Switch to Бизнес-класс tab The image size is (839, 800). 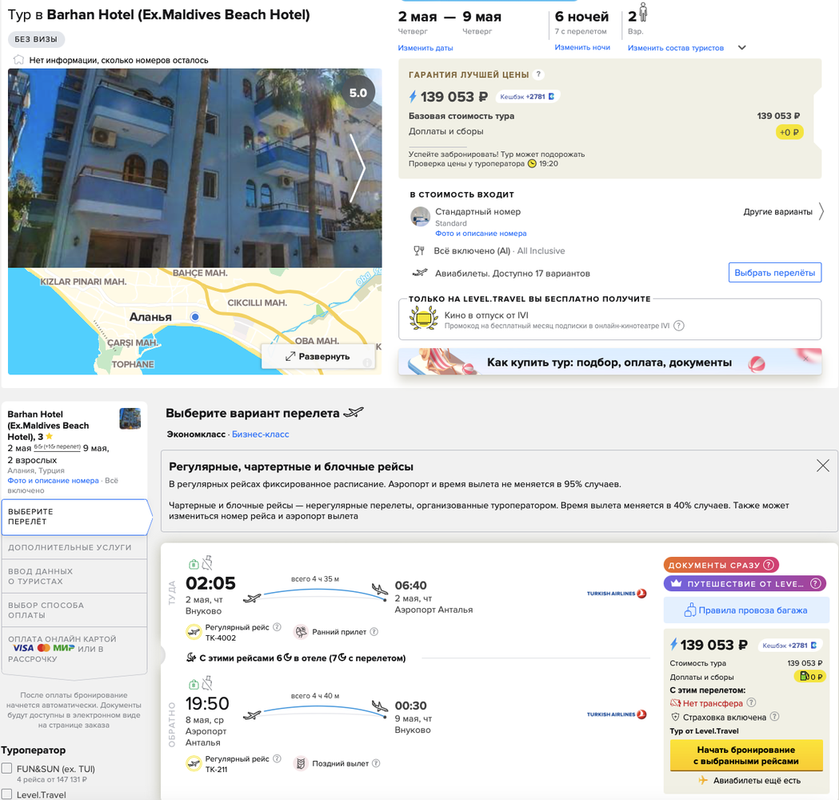tap(261, 434)
